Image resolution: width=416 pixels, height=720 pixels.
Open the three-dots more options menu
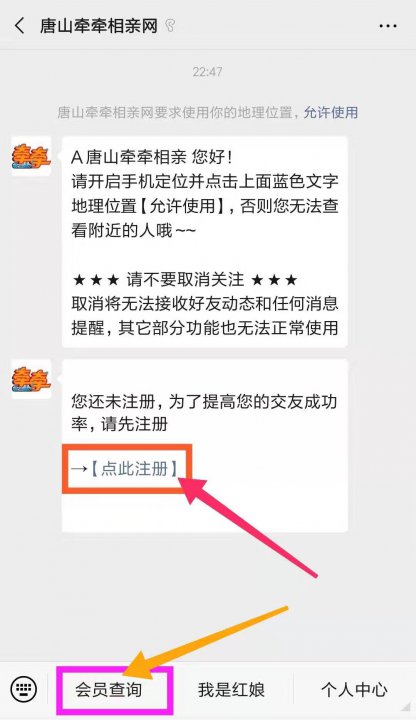(x=388, y=26)
